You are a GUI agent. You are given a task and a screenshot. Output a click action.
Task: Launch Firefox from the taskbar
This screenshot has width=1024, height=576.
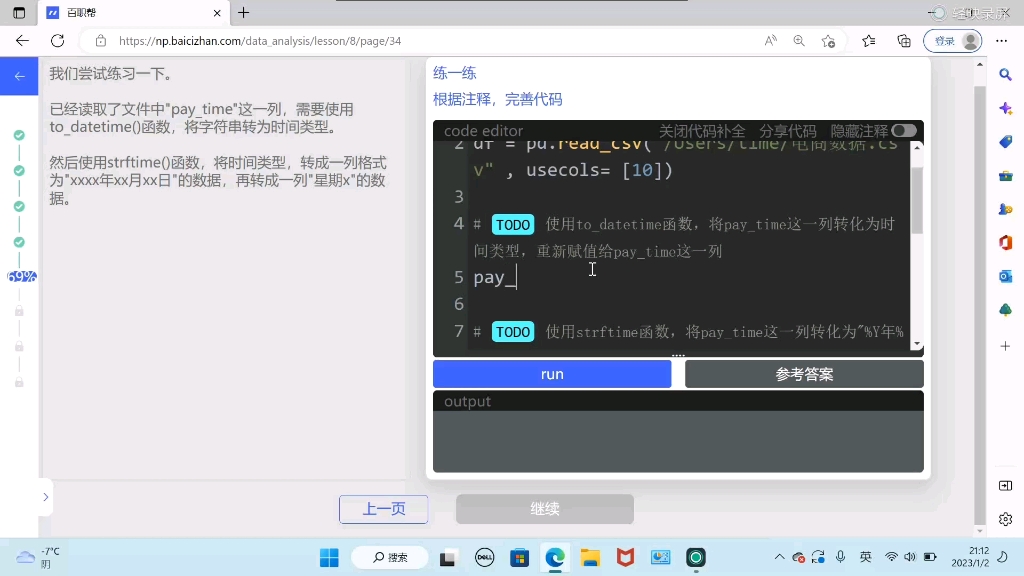625,557
